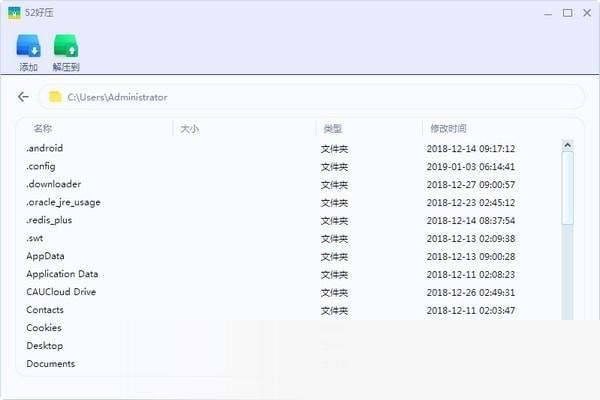Click the 52好压 app logo icon

14,13
